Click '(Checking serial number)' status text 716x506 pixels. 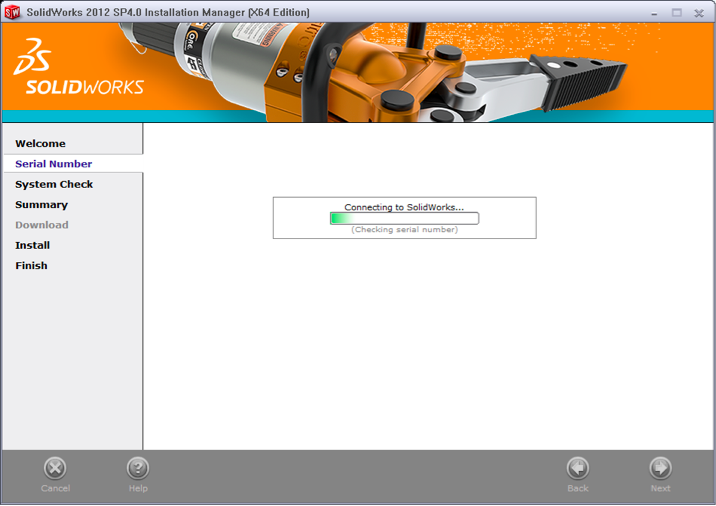405,229
